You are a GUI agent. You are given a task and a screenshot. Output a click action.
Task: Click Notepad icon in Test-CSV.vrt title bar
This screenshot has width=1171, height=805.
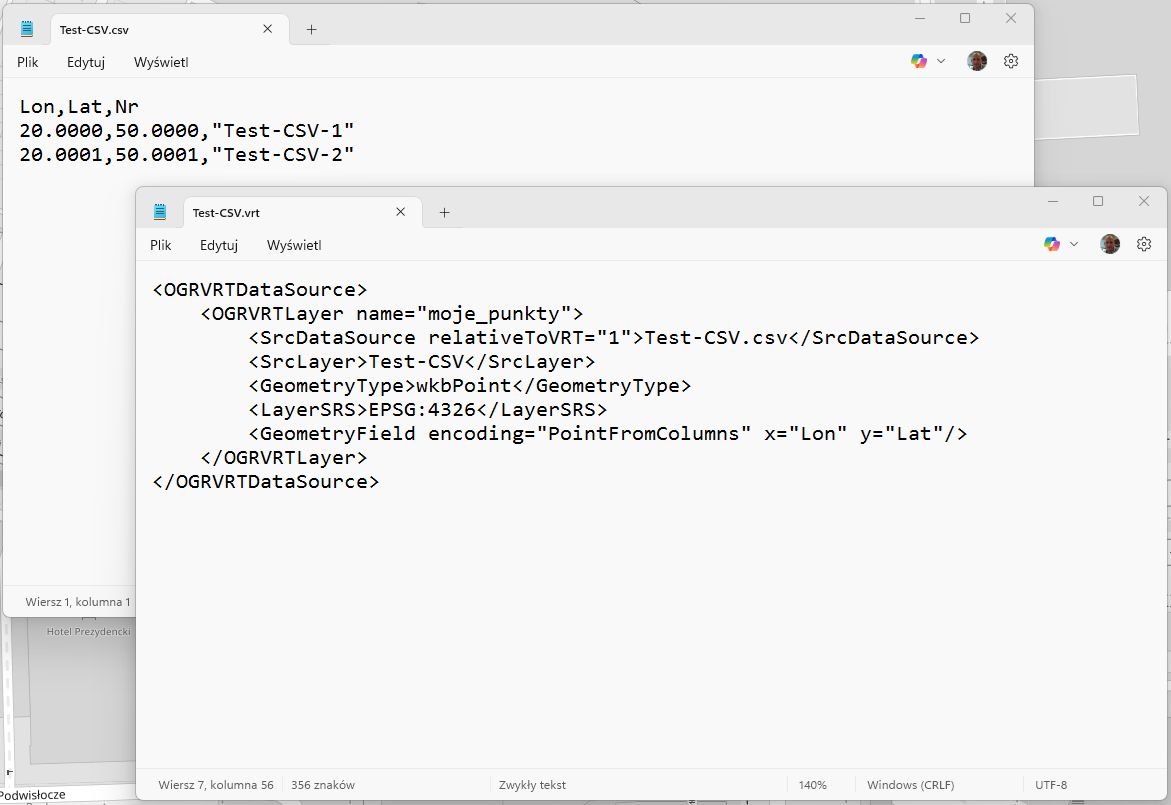pyautogui.click(x=160, y=212)
